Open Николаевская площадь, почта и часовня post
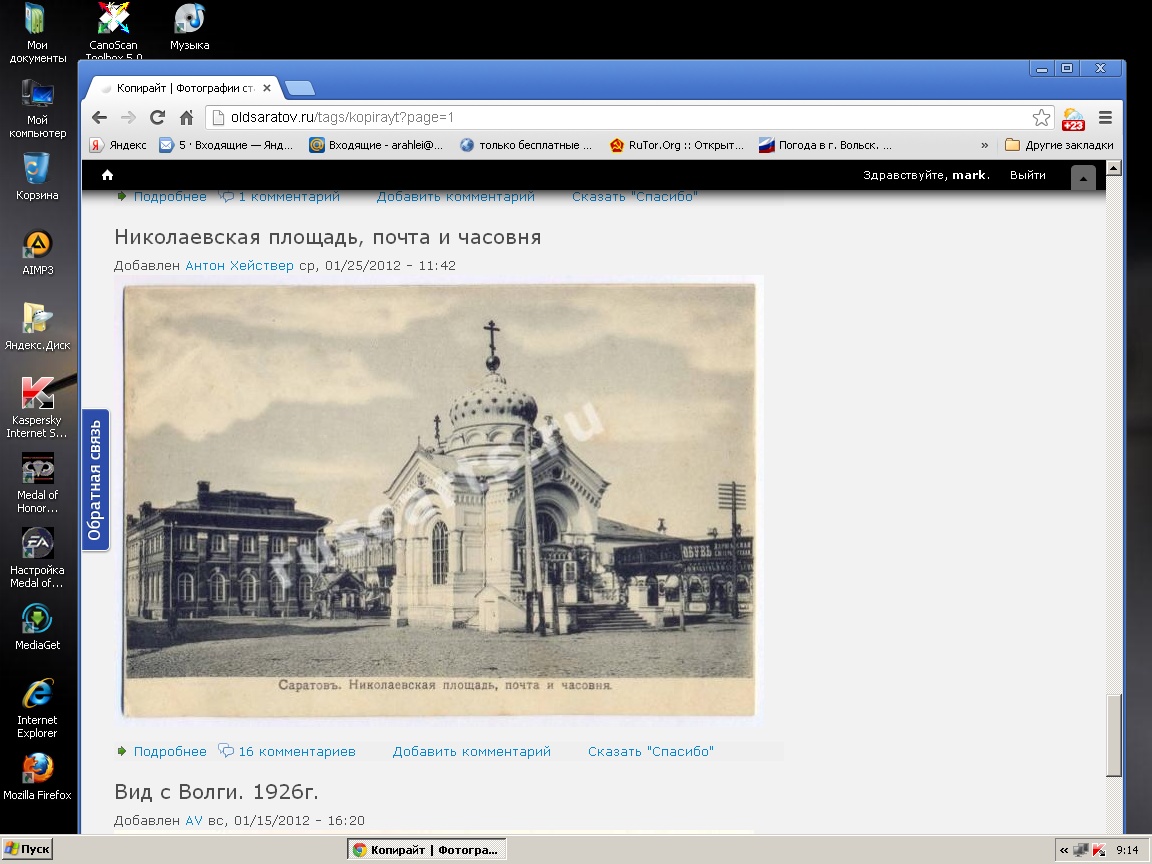 328,237
